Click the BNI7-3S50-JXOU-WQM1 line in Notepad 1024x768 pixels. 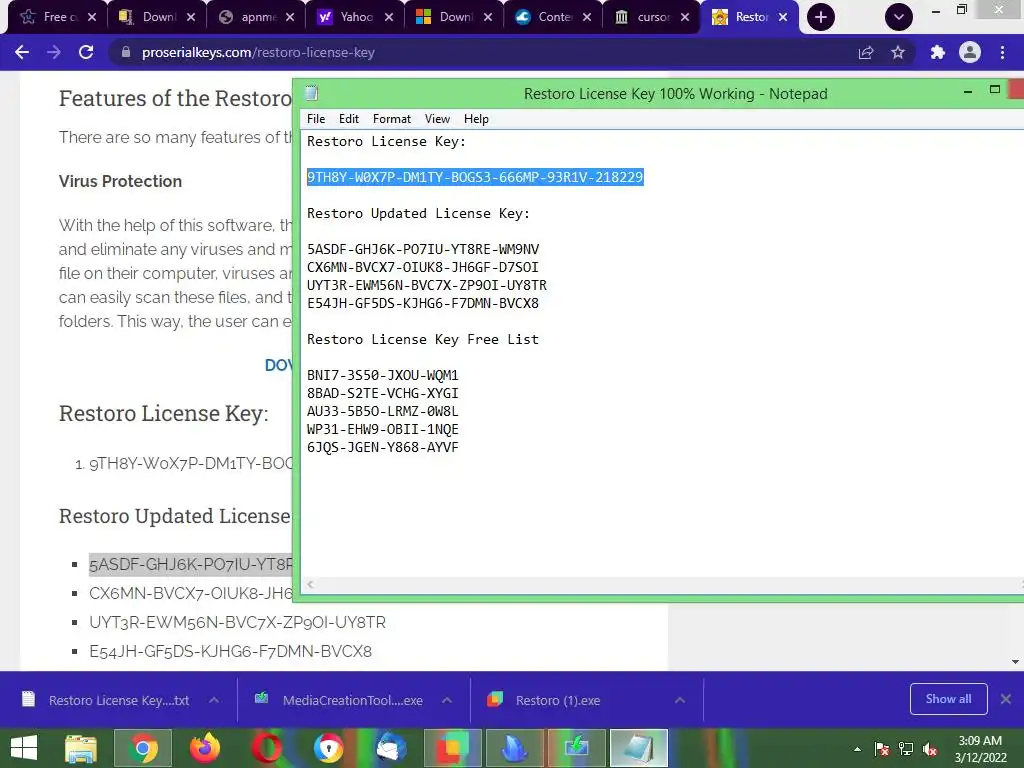(x=383, y=376)
